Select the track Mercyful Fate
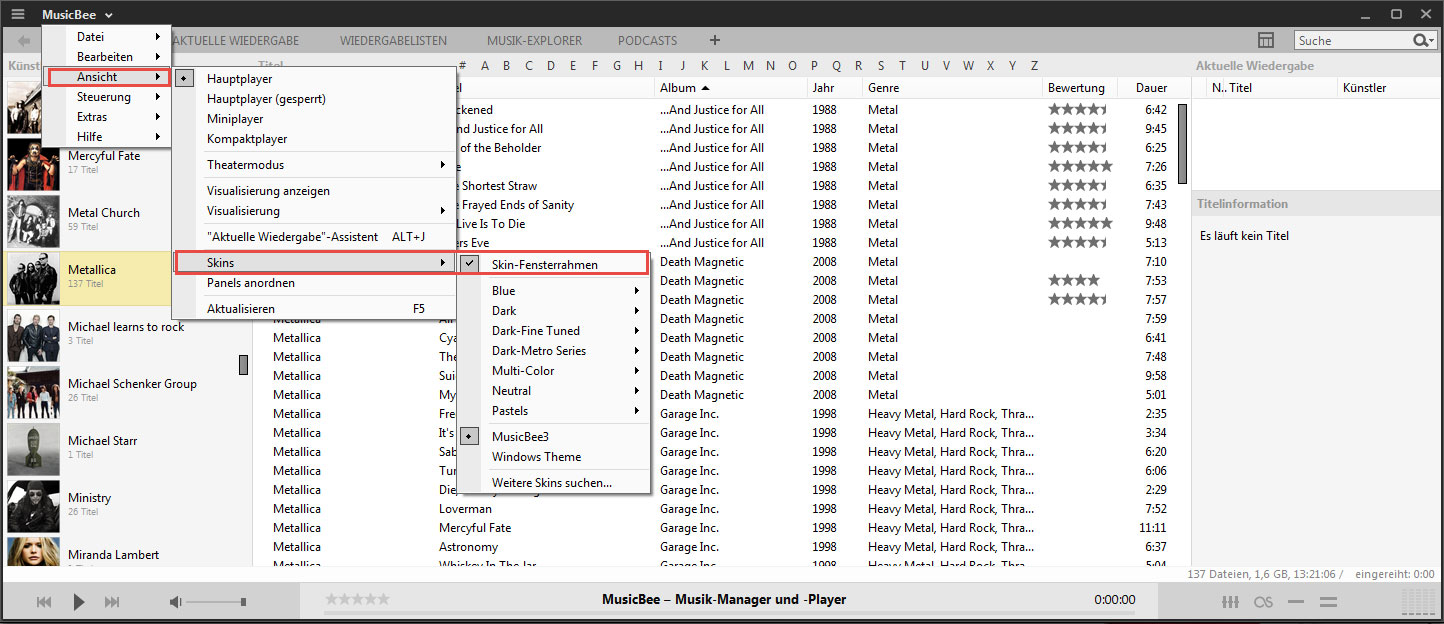Screen dimensions: 1444x624 click(476, 528)
